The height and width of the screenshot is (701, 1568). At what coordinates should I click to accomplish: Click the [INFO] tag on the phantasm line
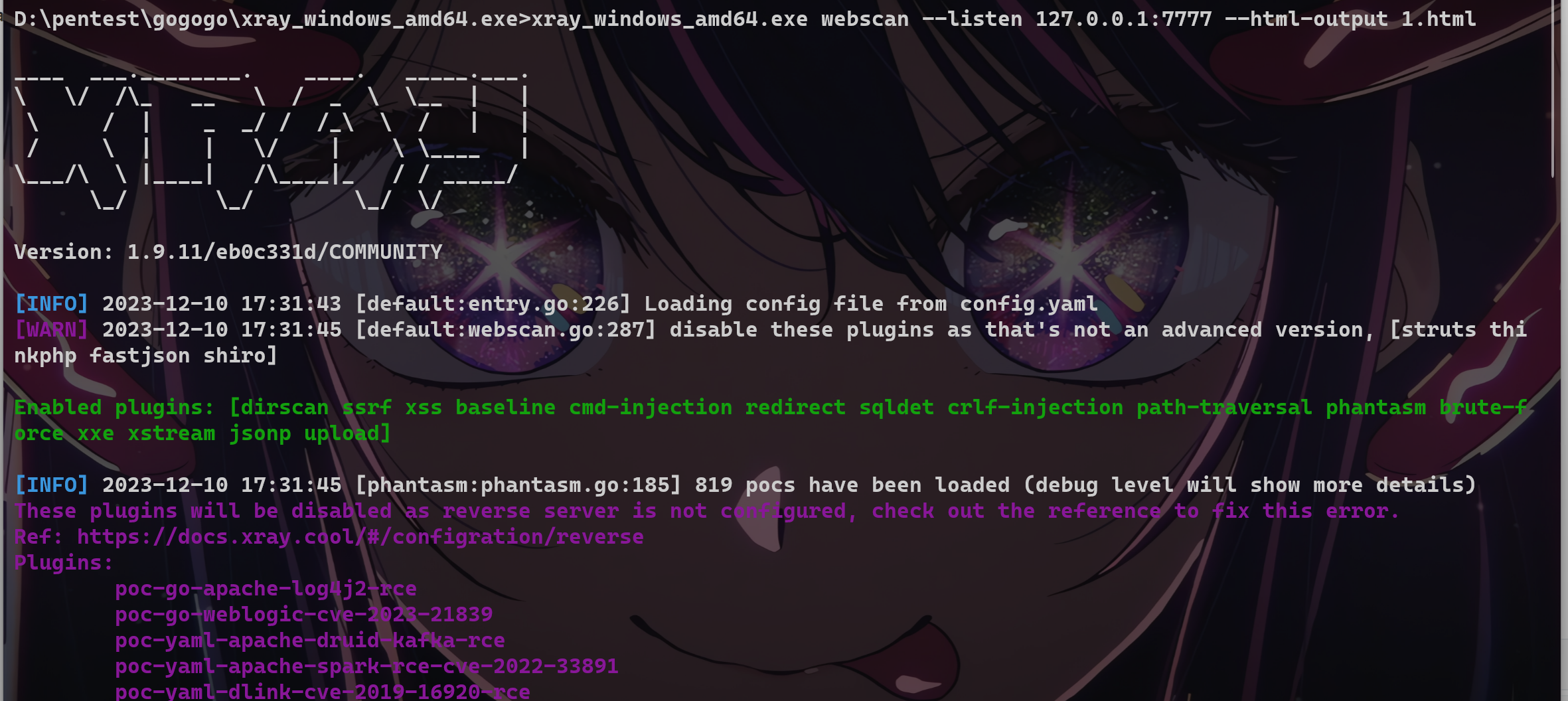tap(51, 485)
